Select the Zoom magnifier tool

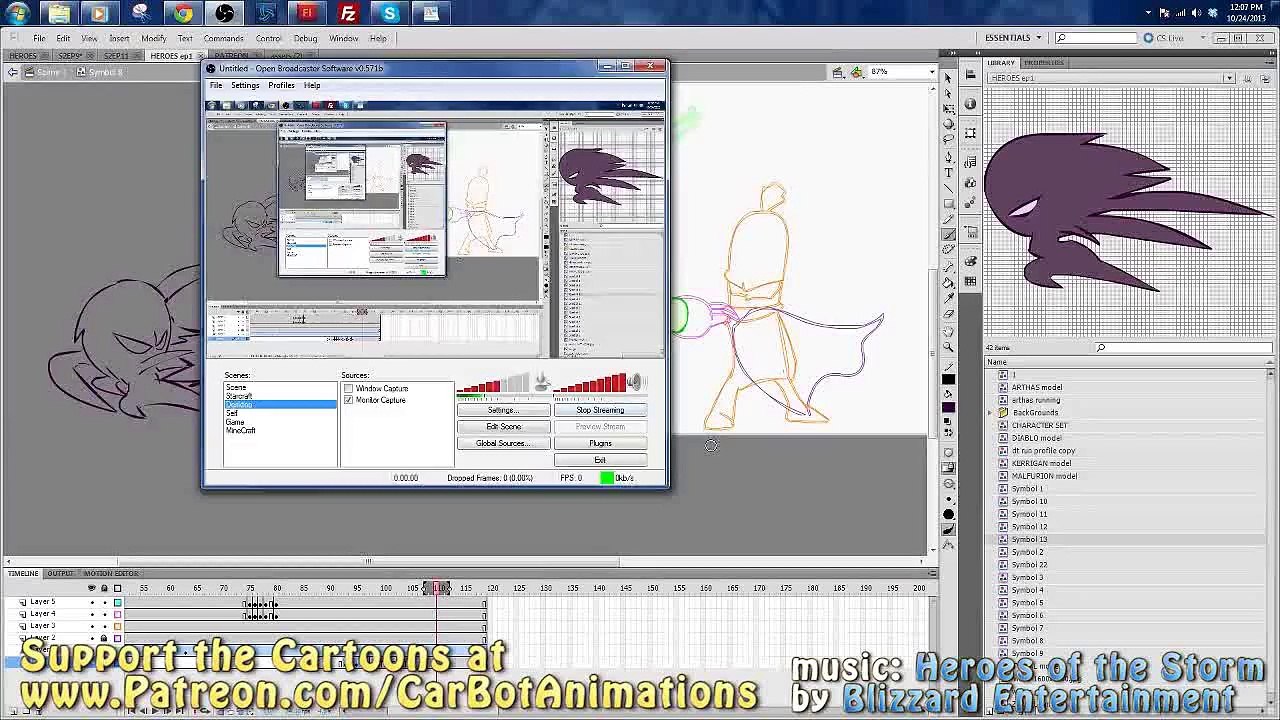(x=949, y=347)
